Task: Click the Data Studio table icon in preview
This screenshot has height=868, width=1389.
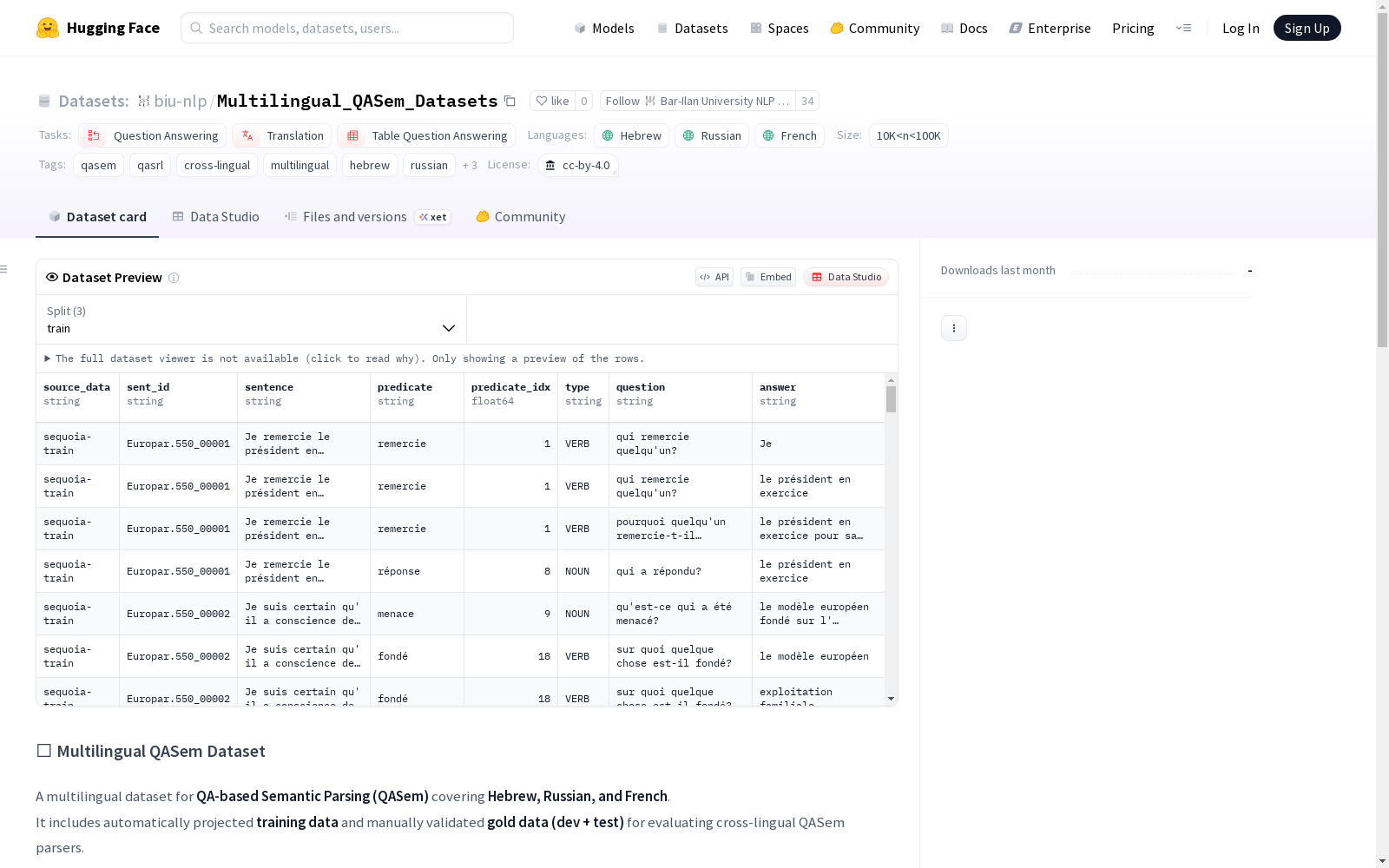Action: pyautogui.click(x=817, y=277)
